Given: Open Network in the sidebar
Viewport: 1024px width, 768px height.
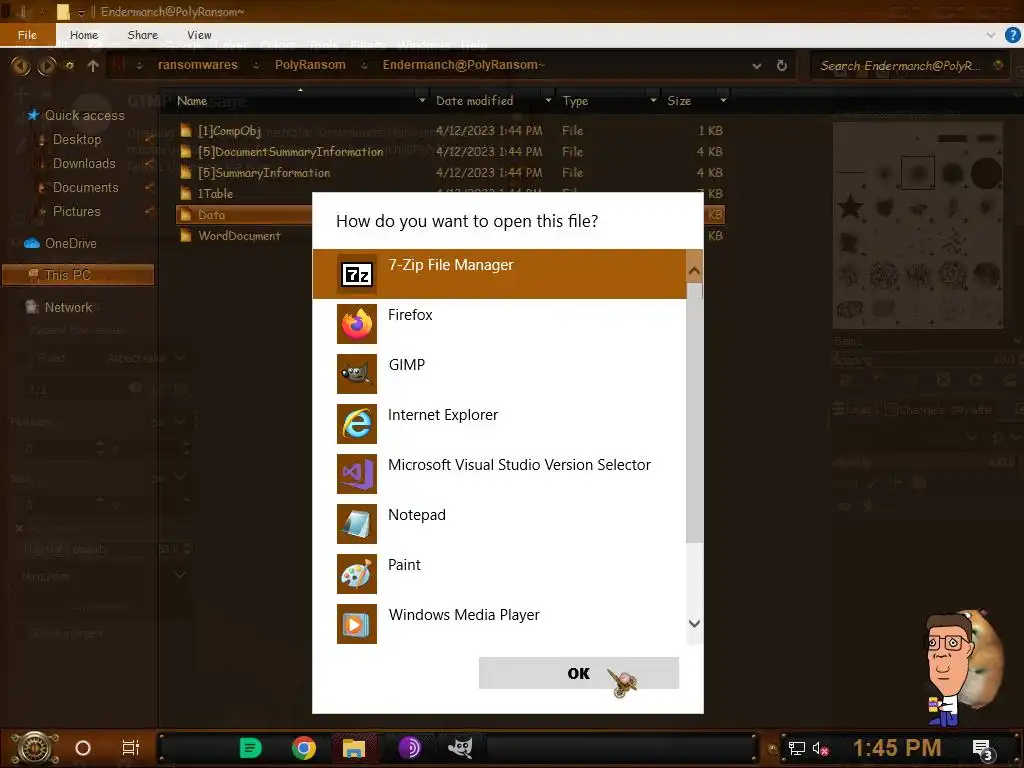Looking at the screenshot, I should click(x=68, y=307).
